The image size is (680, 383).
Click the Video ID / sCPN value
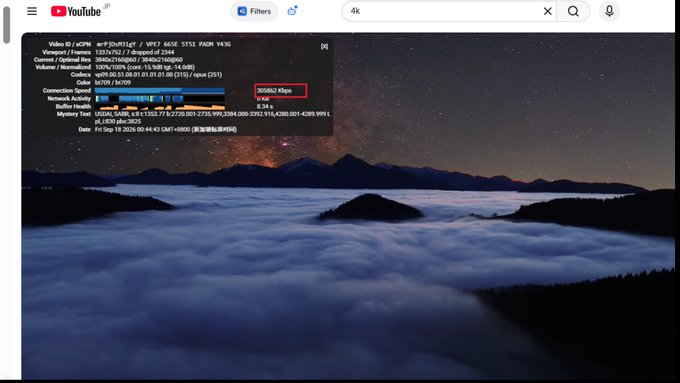(163, 44)
